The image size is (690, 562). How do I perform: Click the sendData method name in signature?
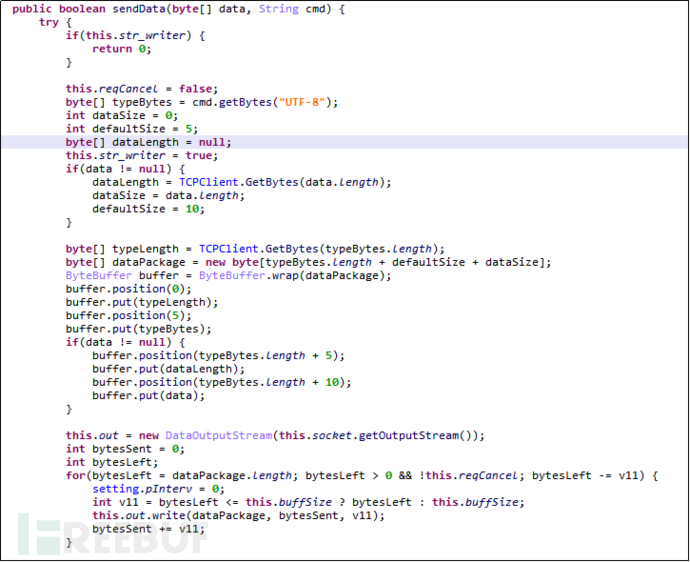coord(139,9)
